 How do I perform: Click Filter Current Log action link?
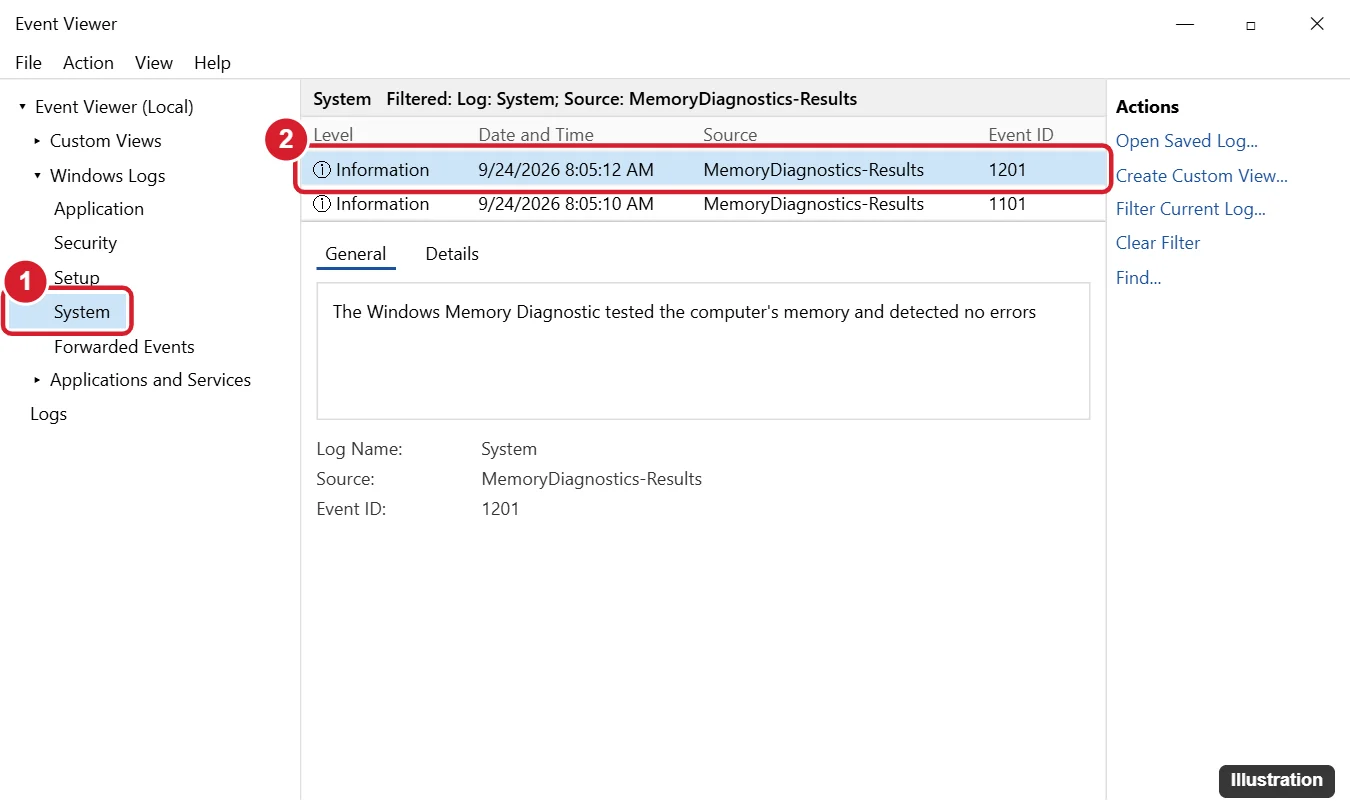[x=1191, y=209]
